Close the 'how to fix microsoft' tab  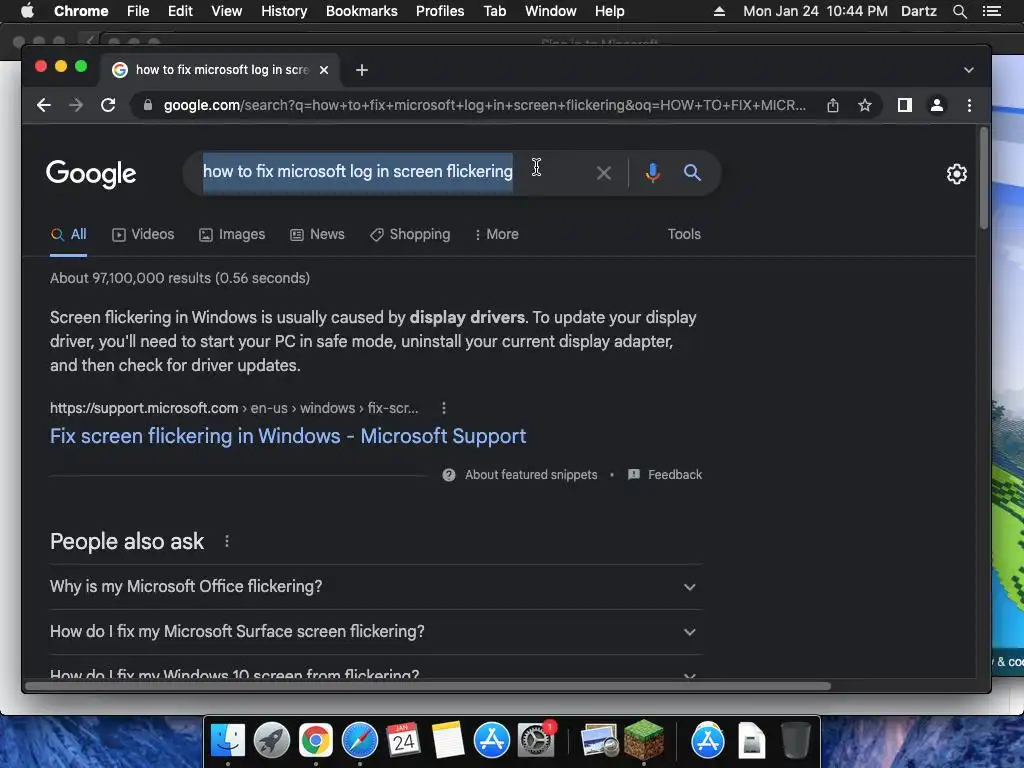tap(324, 70)
